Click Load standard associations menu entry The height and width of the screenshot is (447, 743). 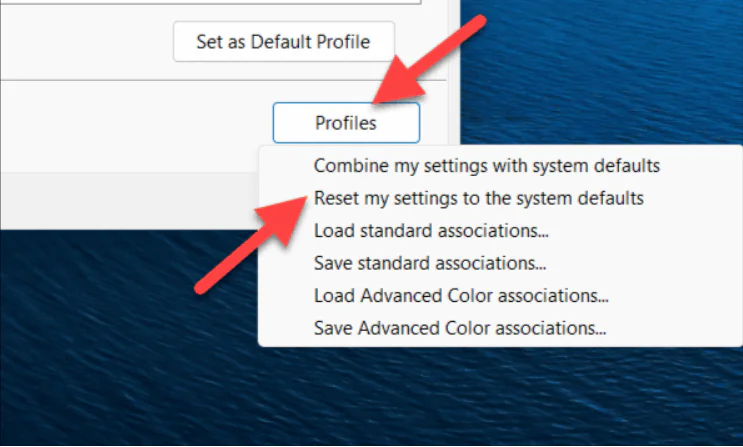(x=430, y=231)
